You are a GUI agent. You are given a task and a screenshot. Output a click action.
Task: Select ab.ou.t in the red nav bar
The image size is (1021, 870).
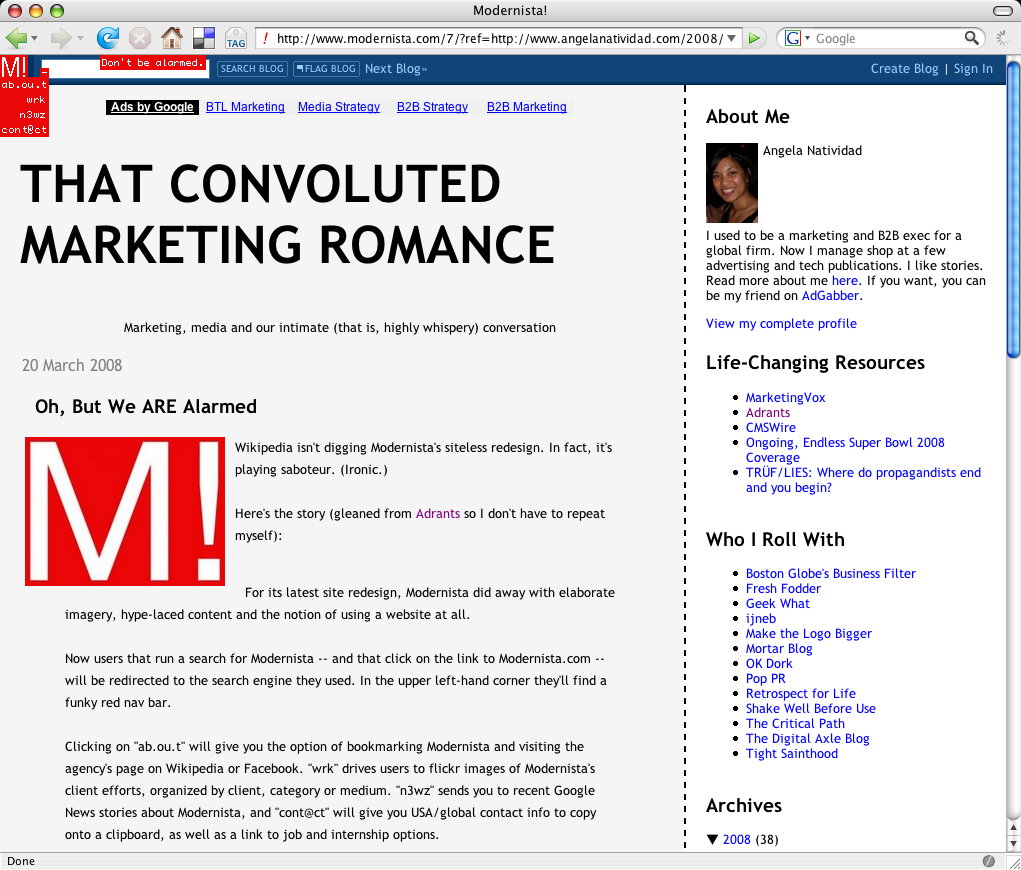[24, 85]
